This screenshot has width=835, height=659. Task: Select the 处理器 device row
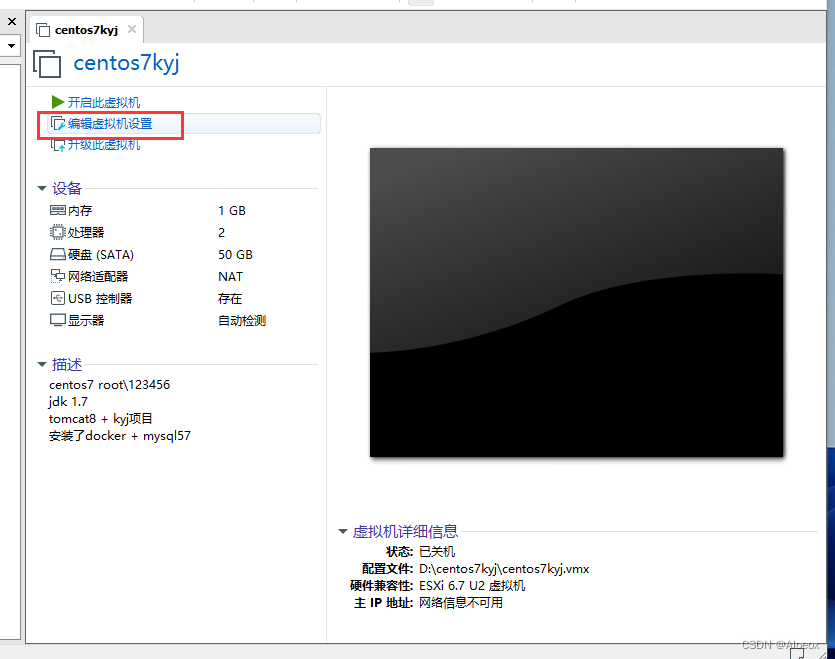click(x=184, y=232)
